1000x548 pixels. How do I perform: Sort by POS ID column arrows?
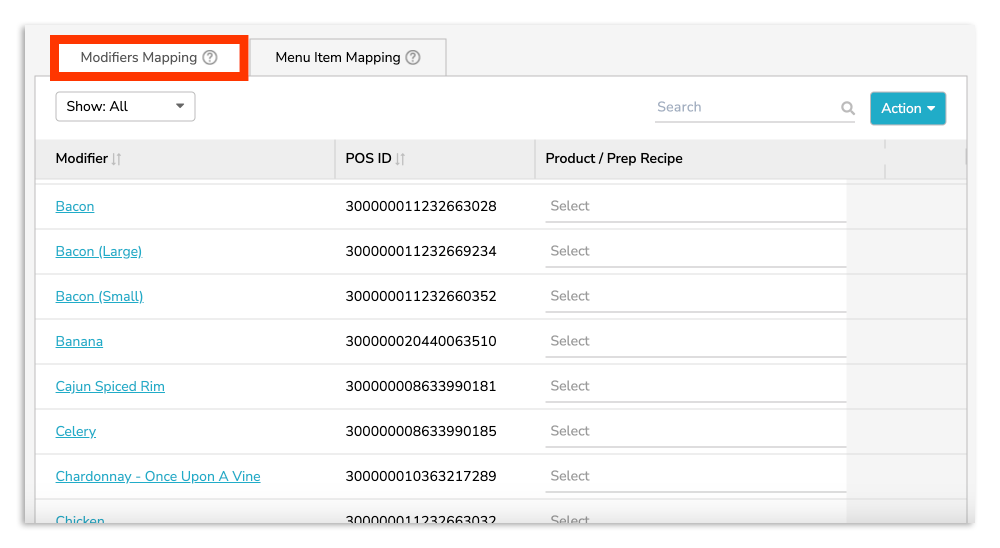click(x=401, y=159)
